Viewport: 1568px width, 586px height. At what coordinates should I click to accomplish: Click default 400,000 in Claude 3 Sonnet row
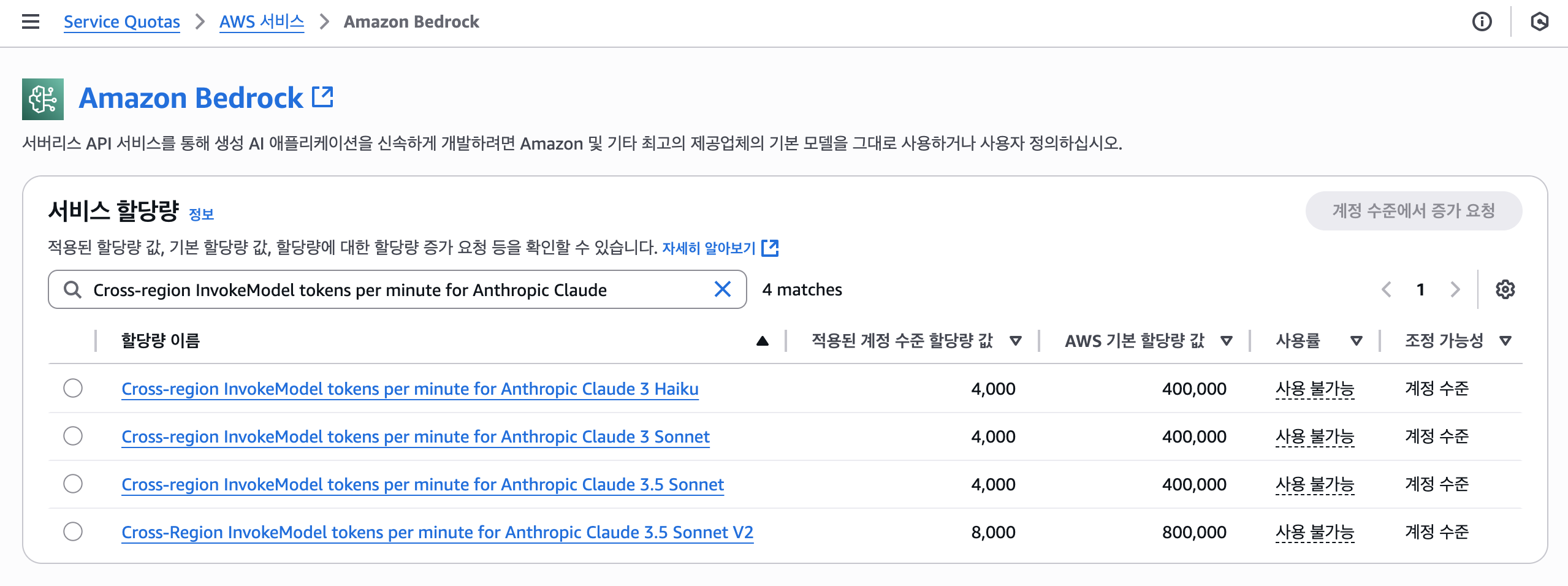tap(1194, 436)
